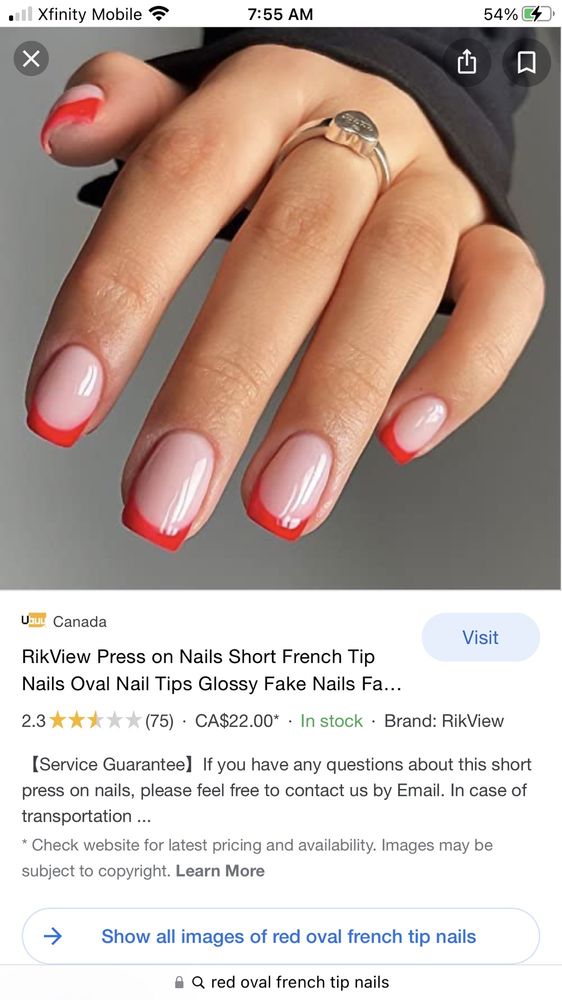Tap the Service Guarantee description text
The image size is (562, 1000).
(x=276, y=790)
